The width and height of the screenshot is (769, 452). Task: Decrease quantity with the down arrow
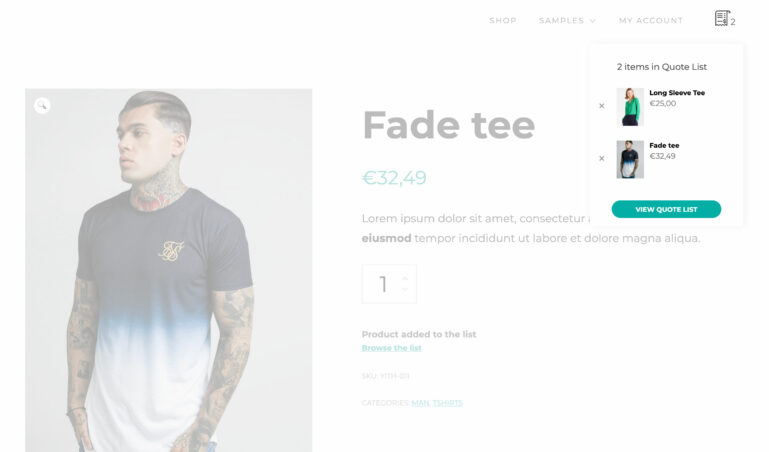[x=405, y=289]
